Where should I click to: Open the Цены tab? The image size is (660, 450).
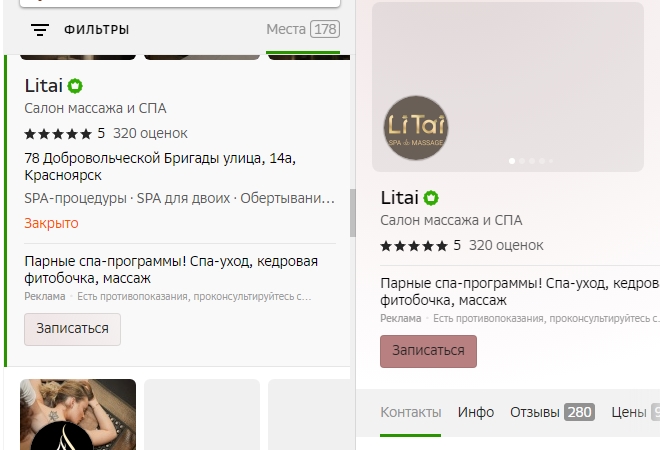635,412
